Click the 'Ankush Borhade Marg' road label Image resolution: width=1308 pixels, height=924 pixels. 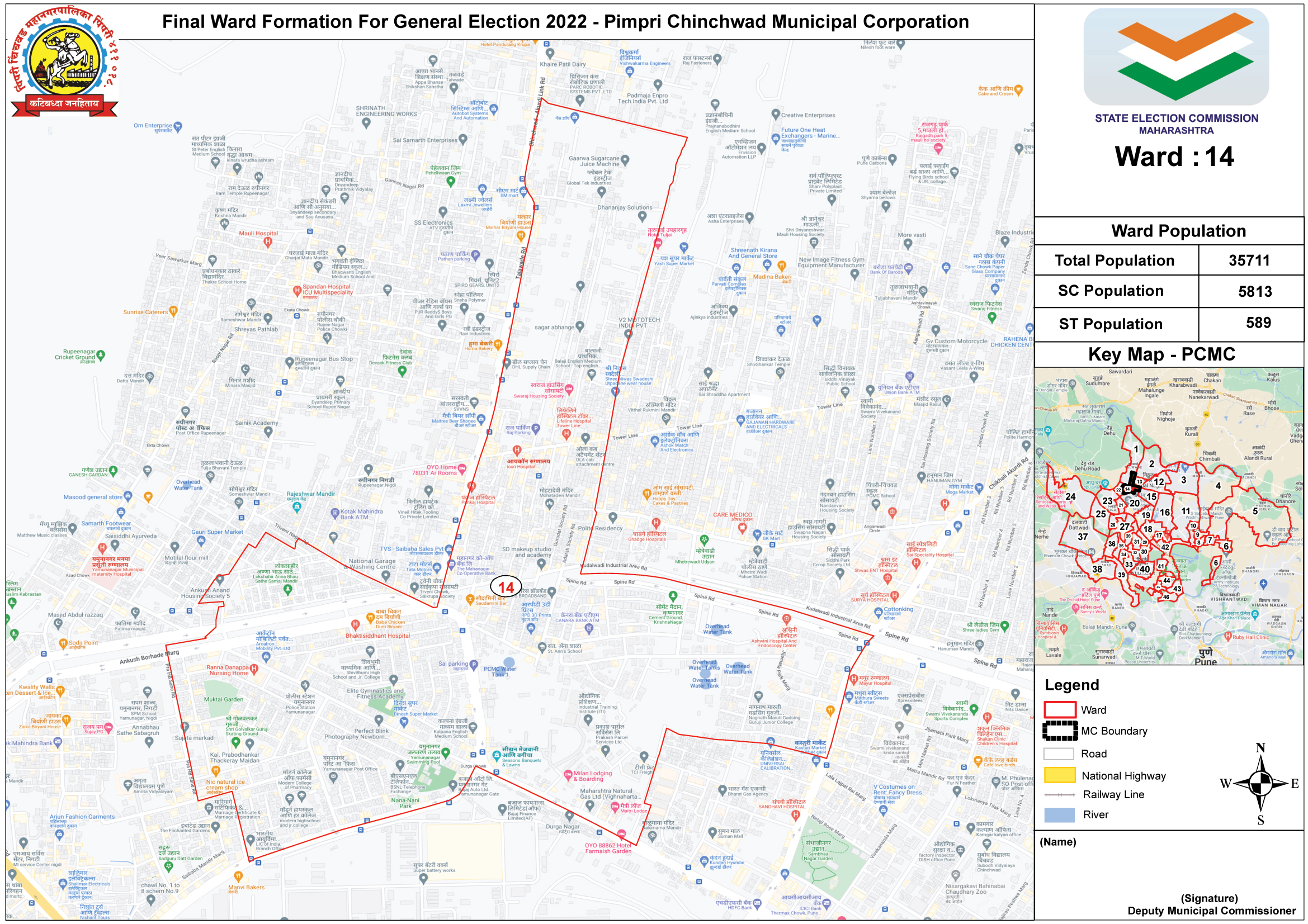click(x=149, y=657)
